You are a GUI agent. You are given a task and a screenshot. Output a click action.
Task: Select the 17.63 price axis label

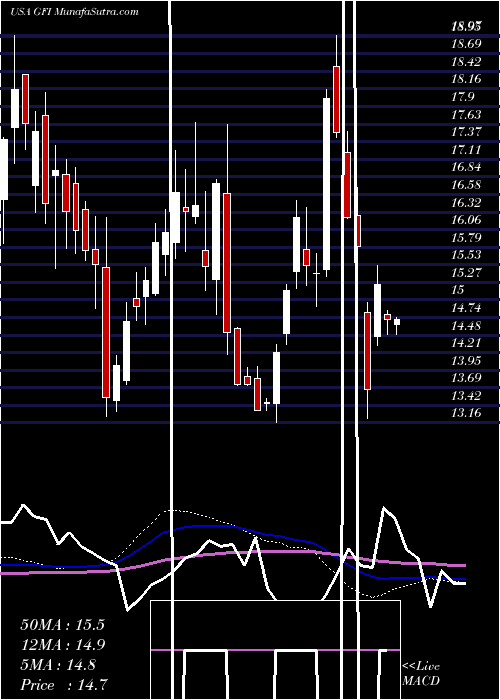click(x=466, y=115)
